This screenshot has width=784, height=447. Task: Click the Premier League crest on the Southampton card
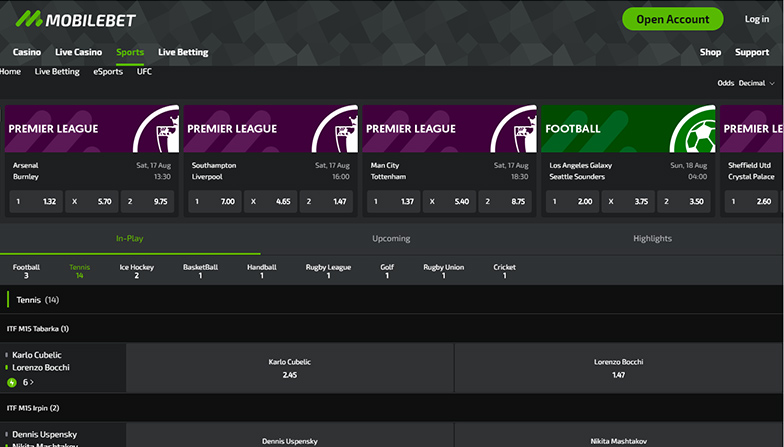click(x=336, y=129)
